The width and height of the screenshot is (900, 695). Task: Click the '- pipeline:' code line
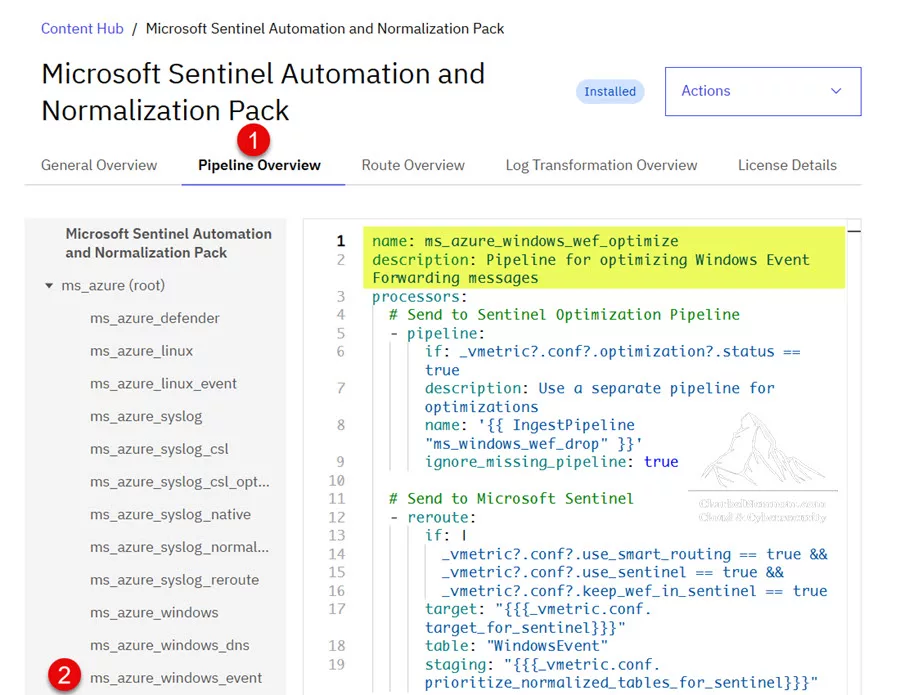(x=437, y=333)
